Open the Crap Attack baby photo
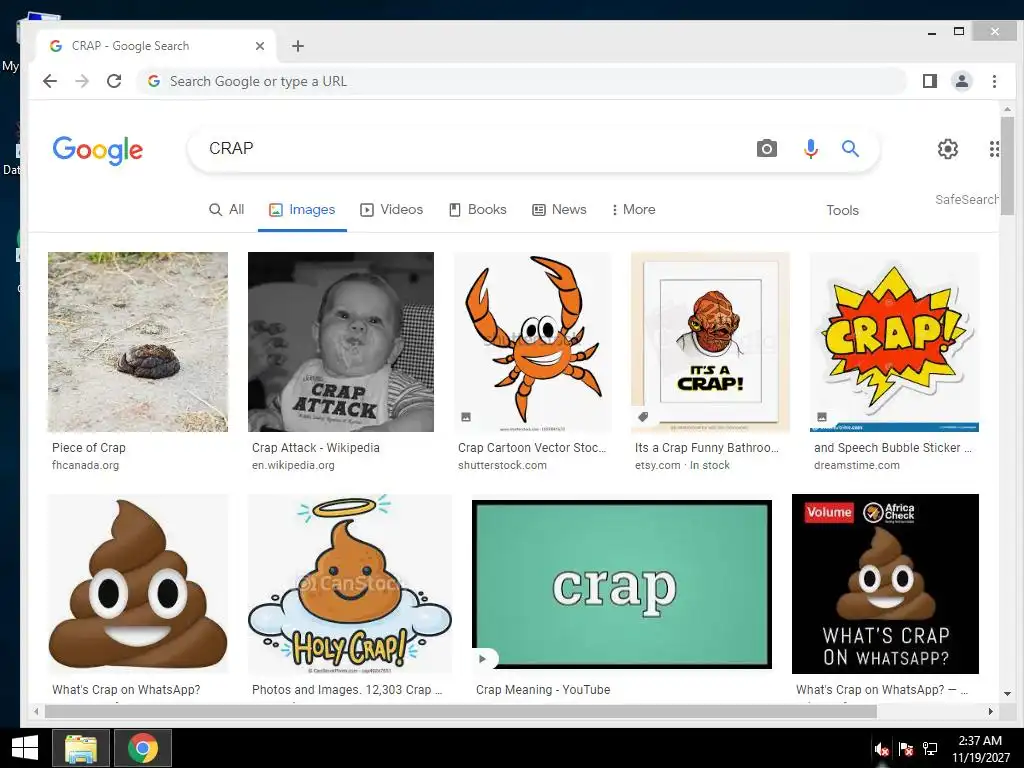The image size is (1024, 768). pyautogui.click(x=341, y=342)
